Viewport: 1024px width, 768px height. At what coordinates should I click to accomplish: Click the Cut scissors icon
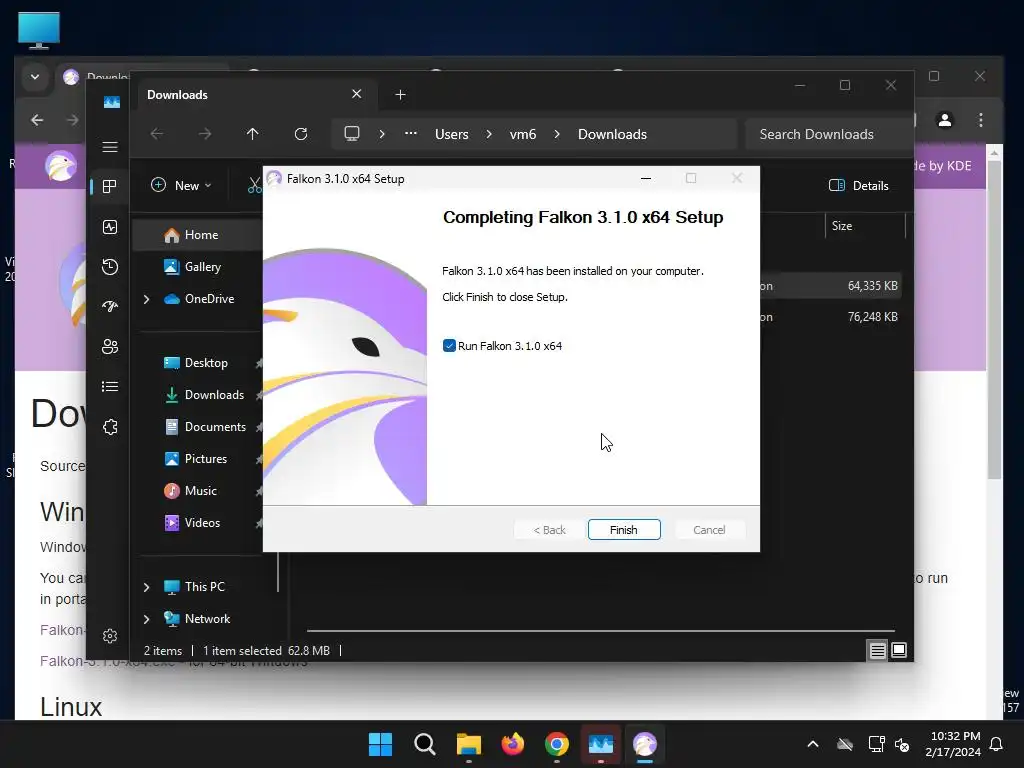point(254,185)
